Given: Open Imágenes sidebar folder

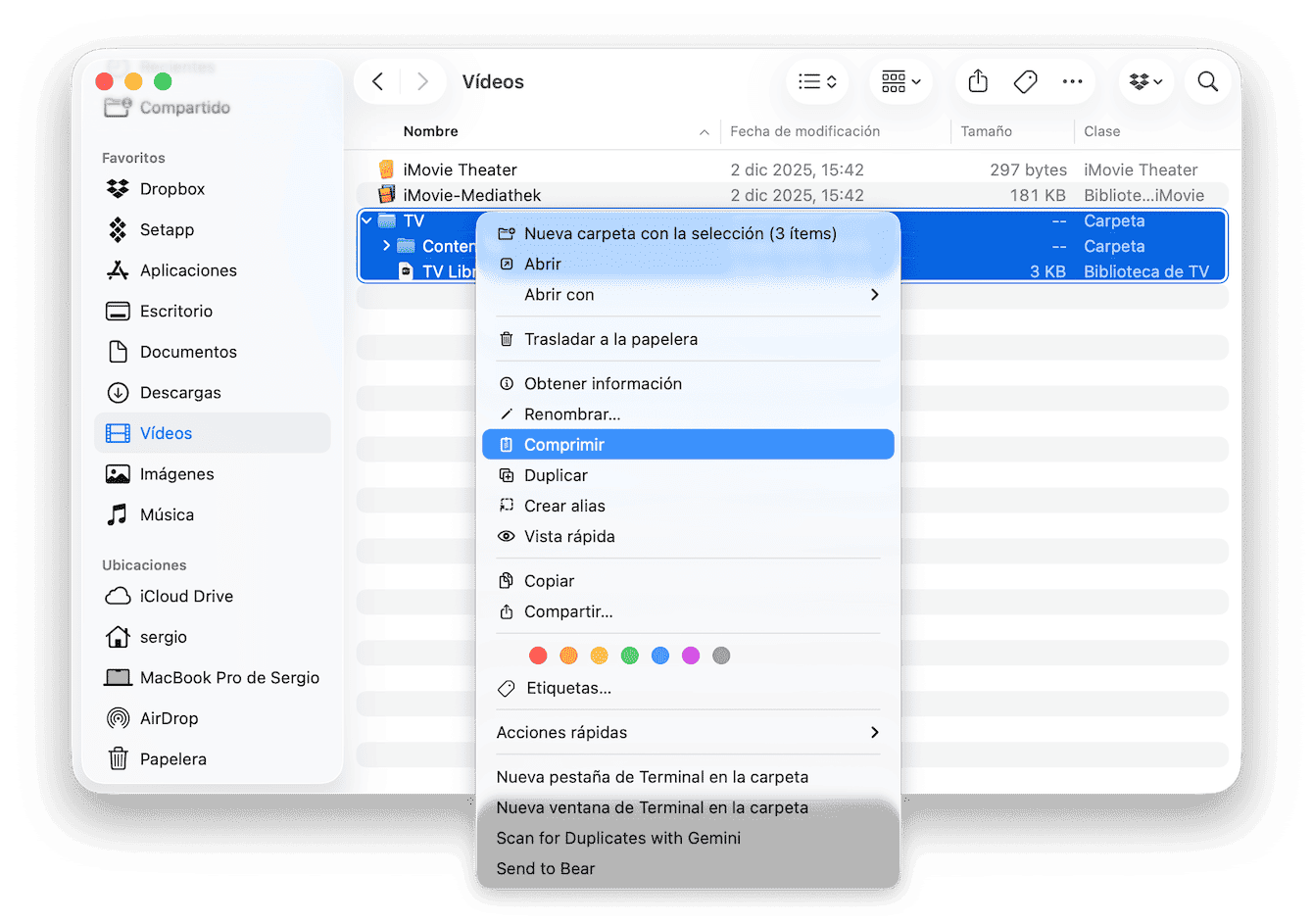Looking at the screenshot, I should pyautogui.click(x=213, y=474).
